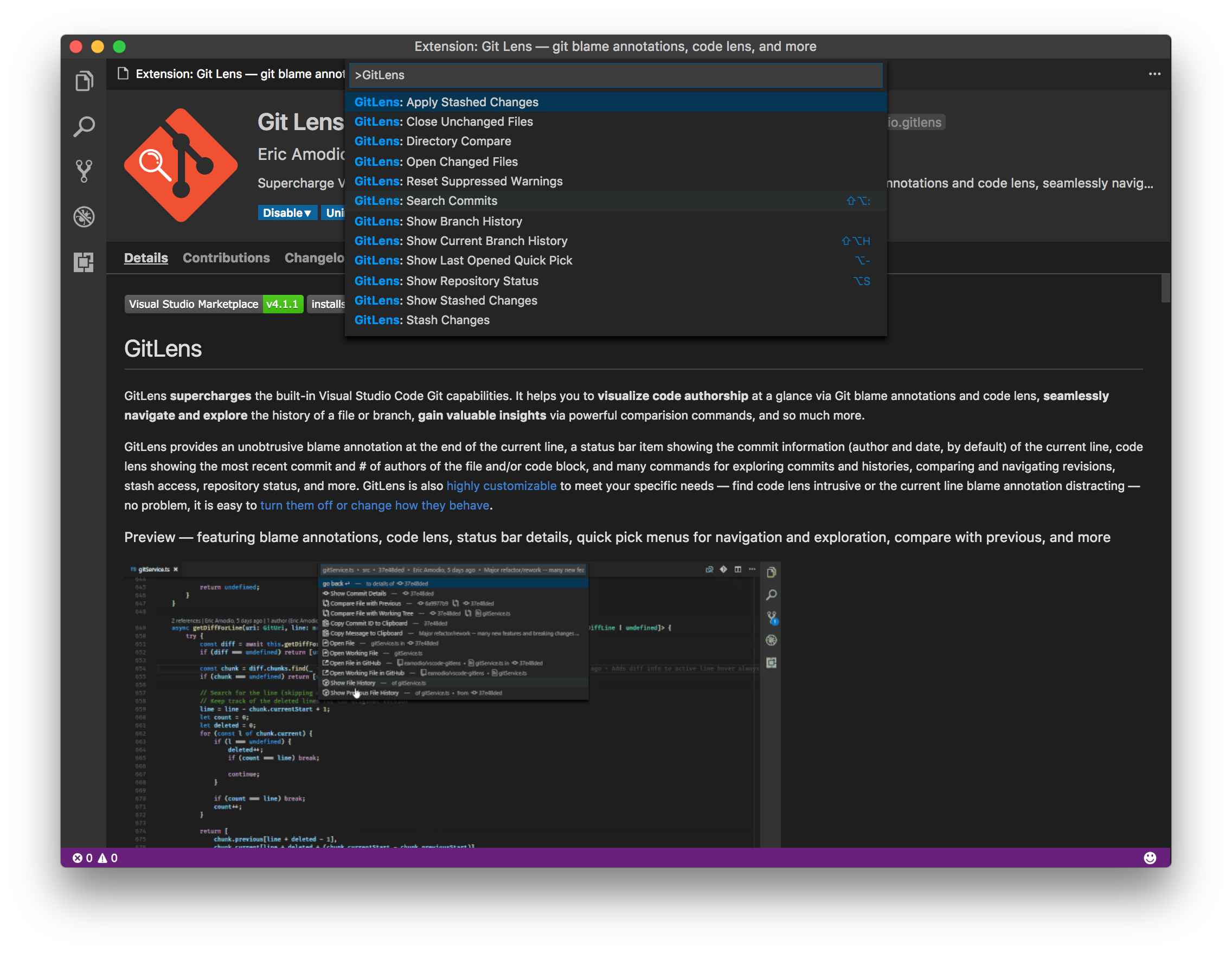
Task: Switch to the Contributions tab
Action: pos(226,257)
